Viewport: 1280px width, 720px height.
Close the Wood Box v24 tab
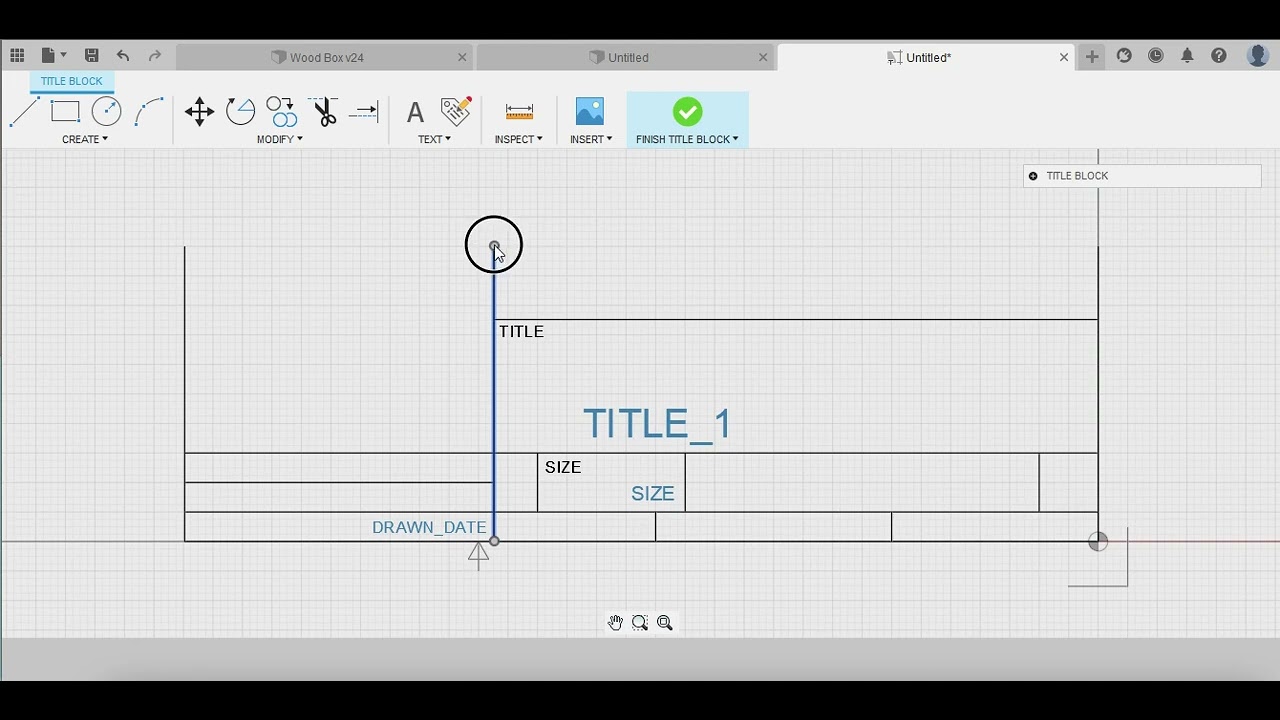pos(462,57)
